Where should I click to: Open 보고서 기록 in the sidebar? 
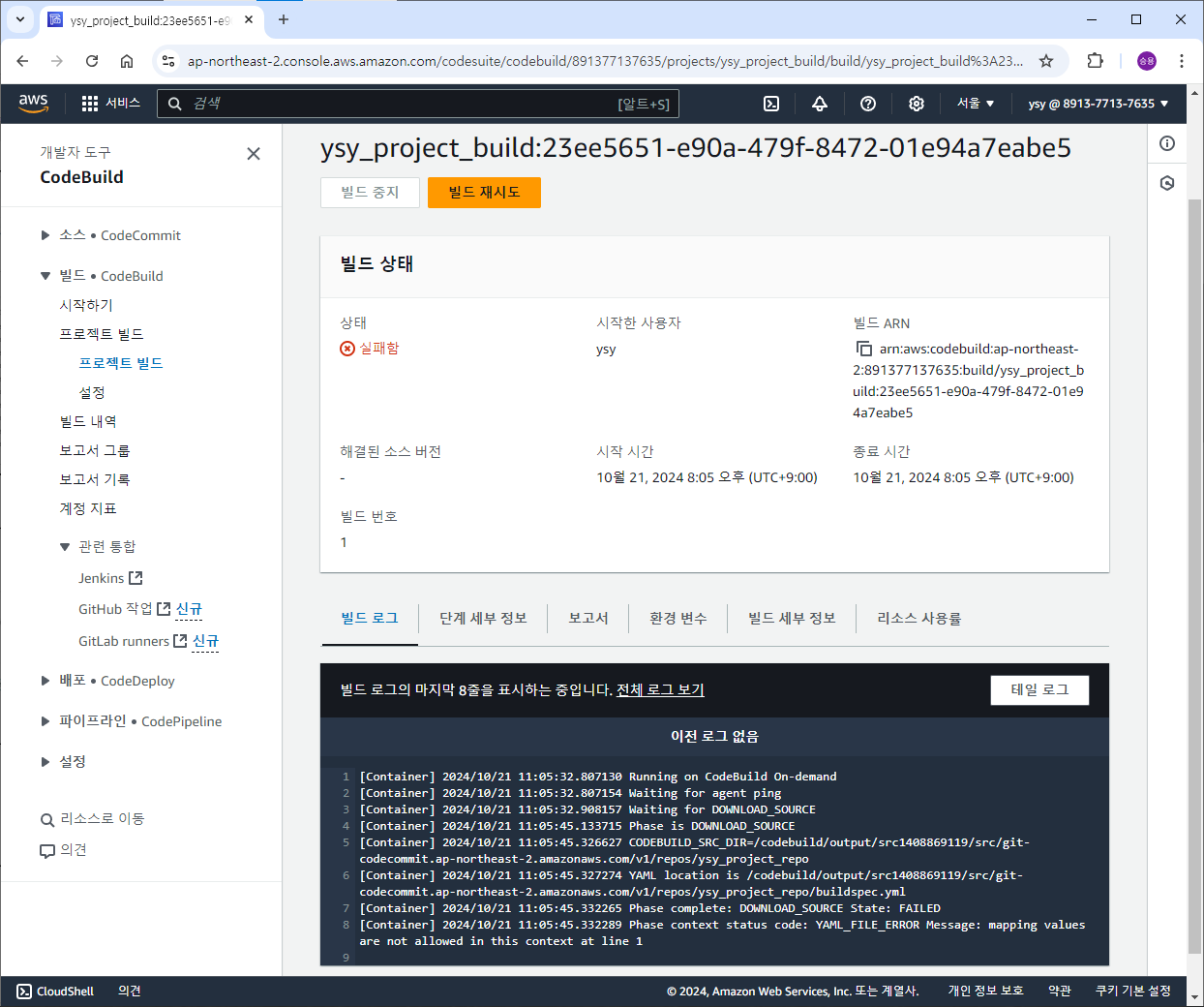tap(95, 479)
